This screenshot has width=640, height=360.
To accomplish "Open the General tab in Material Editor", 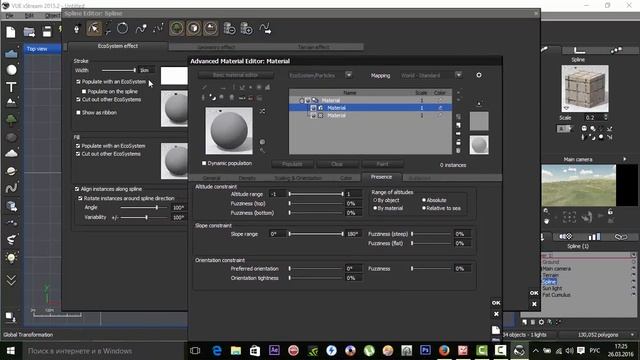I will [211, 178].
